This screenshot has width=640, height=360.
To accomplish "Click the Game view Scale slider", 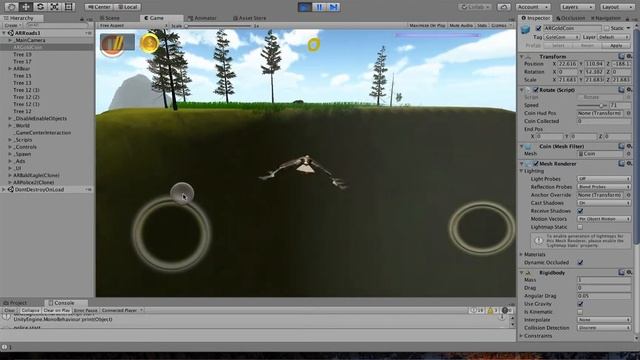I will coord(218,26).
